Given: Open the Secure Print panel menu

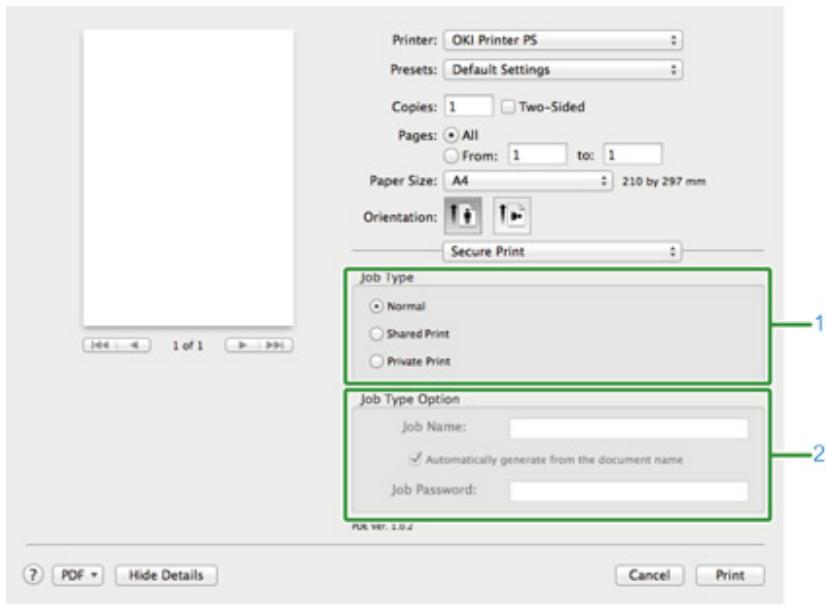Looking at the screenshot, I should click(x=563, y=253).
